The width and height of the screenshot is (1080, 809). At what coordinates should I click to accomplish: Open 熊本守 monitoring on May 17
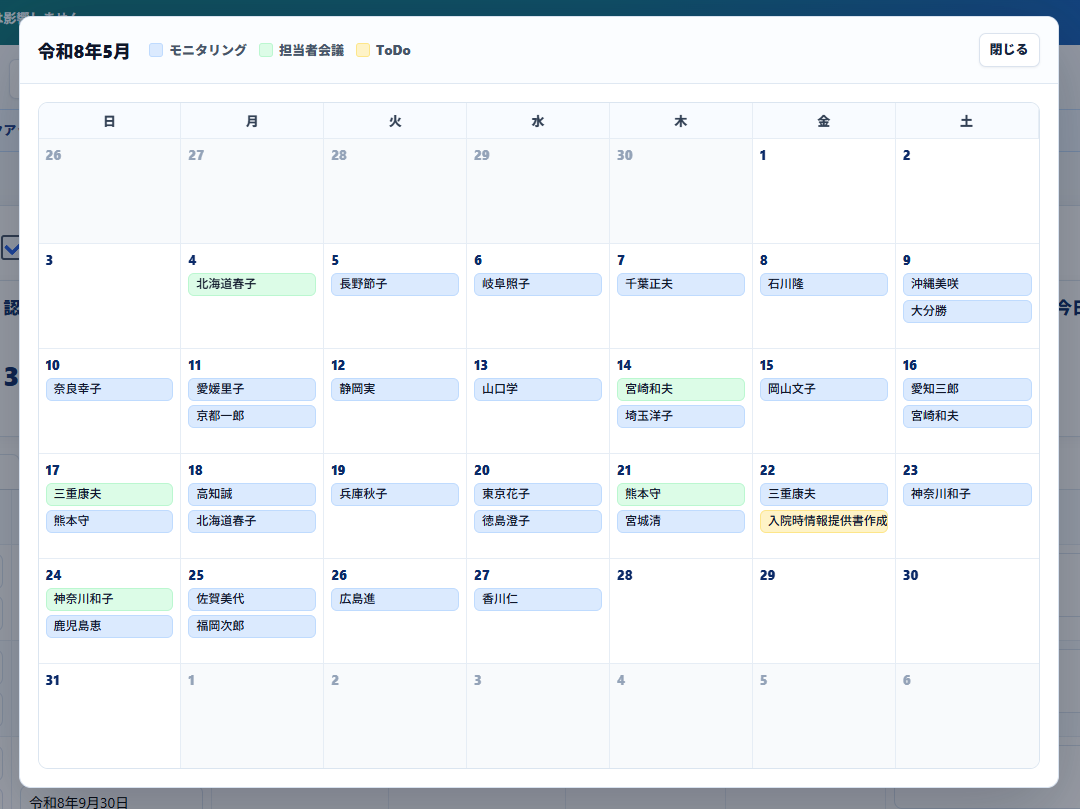pos(110,521)
